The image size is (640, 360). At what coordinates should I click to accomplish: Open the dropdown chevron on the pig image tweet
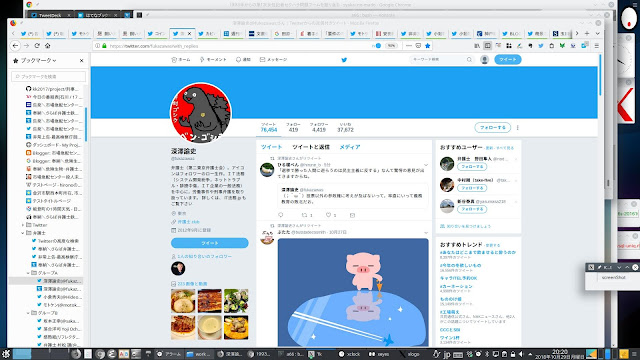[426, 233]
